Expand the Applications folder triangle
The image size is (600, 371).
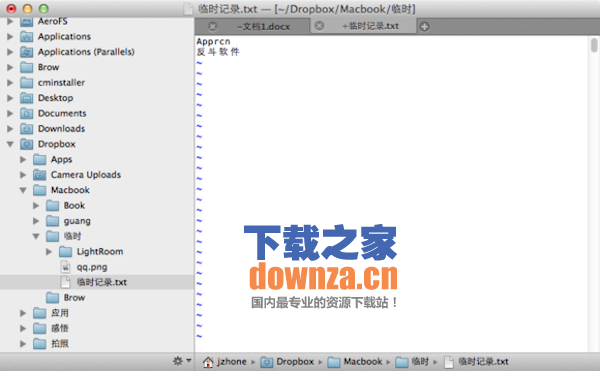10,36
